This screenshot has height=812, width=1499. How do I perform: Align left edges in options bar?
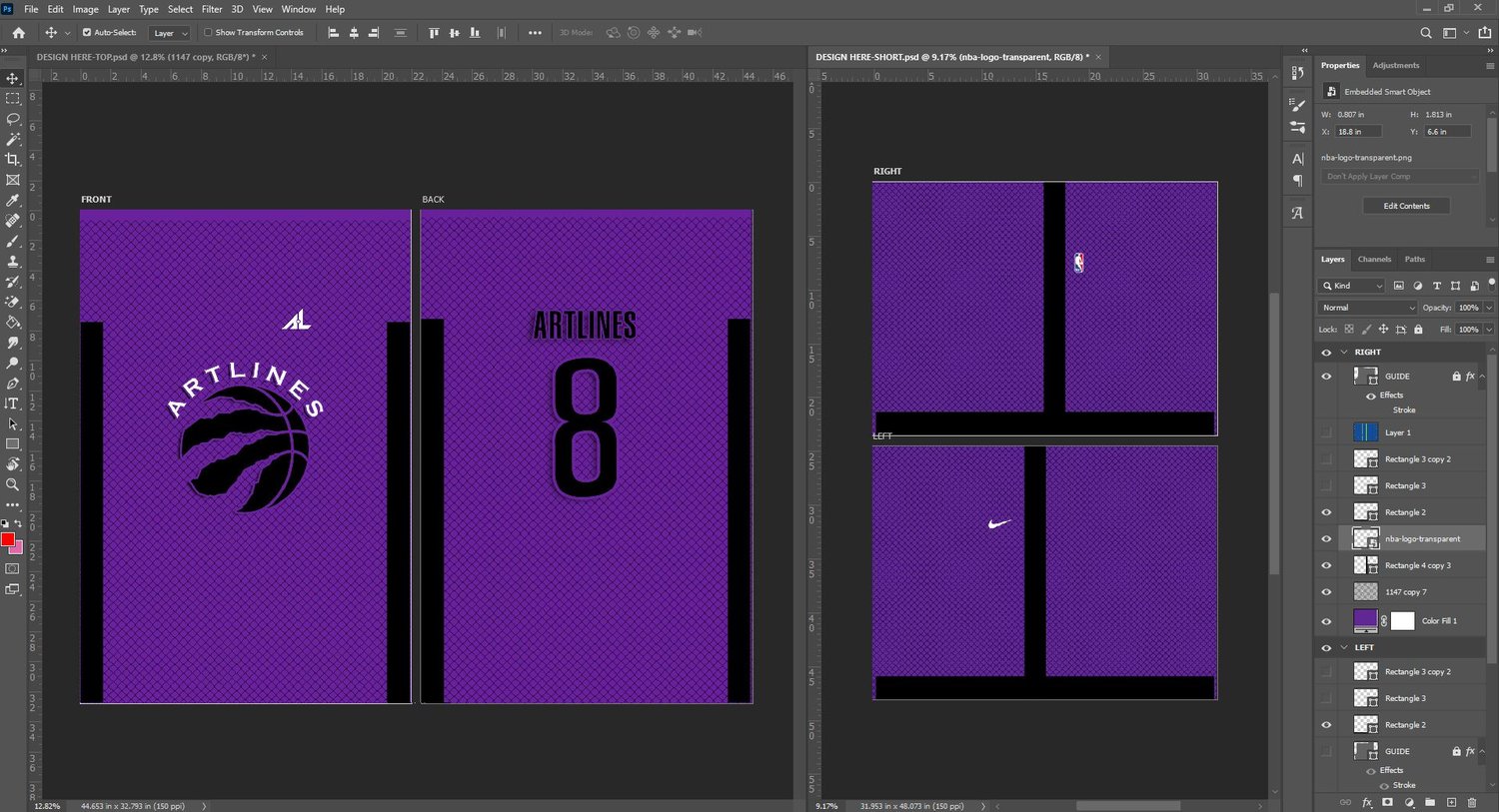click(334, 33)
